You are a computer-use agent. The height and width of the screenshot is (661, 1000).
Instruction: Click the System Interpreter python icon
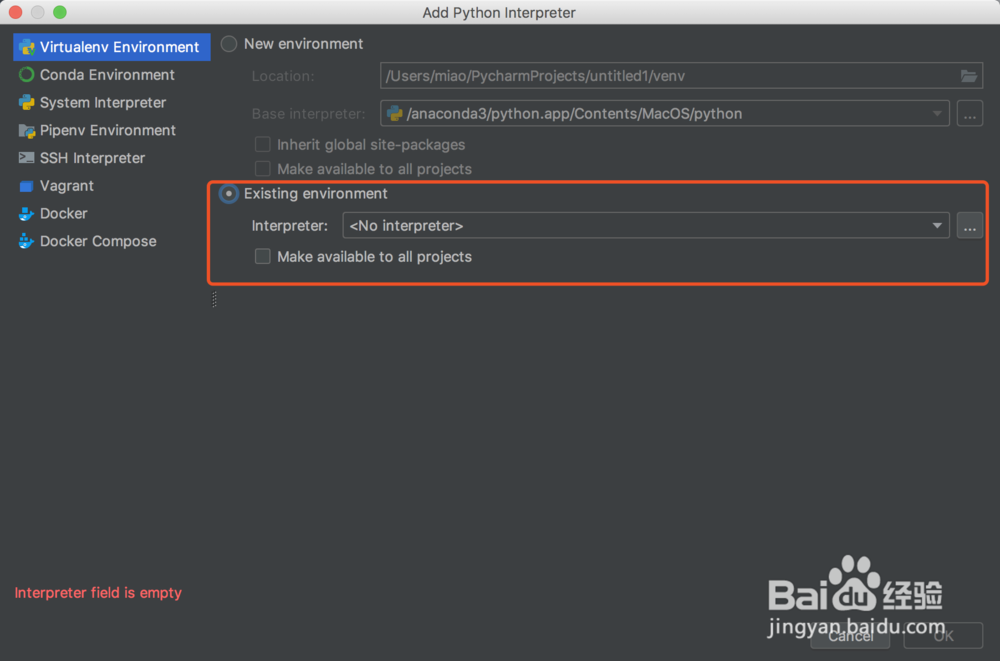click(x=27, y=103)
